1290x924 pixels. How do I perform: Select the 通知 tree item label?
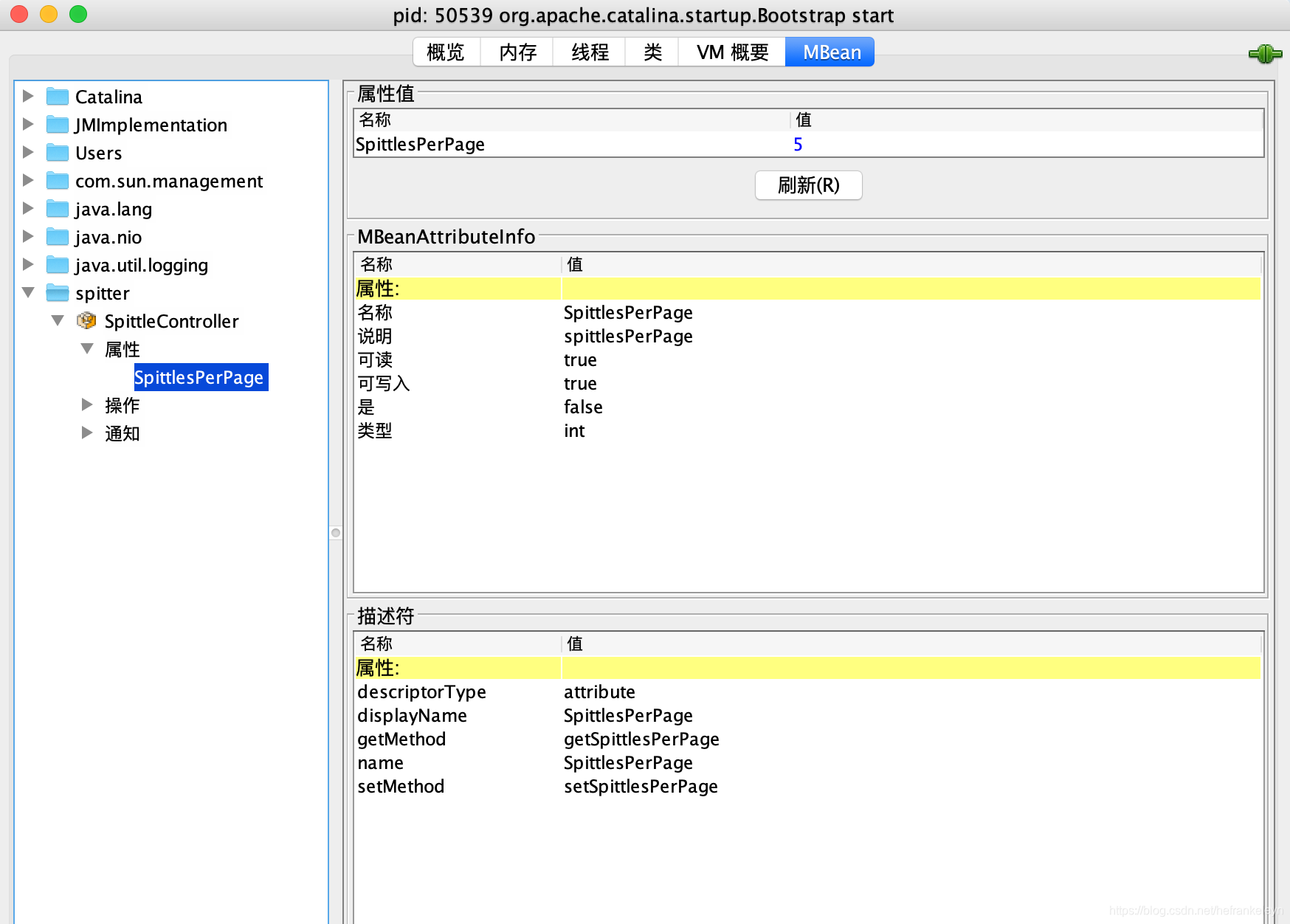click(x=123, y=433)
